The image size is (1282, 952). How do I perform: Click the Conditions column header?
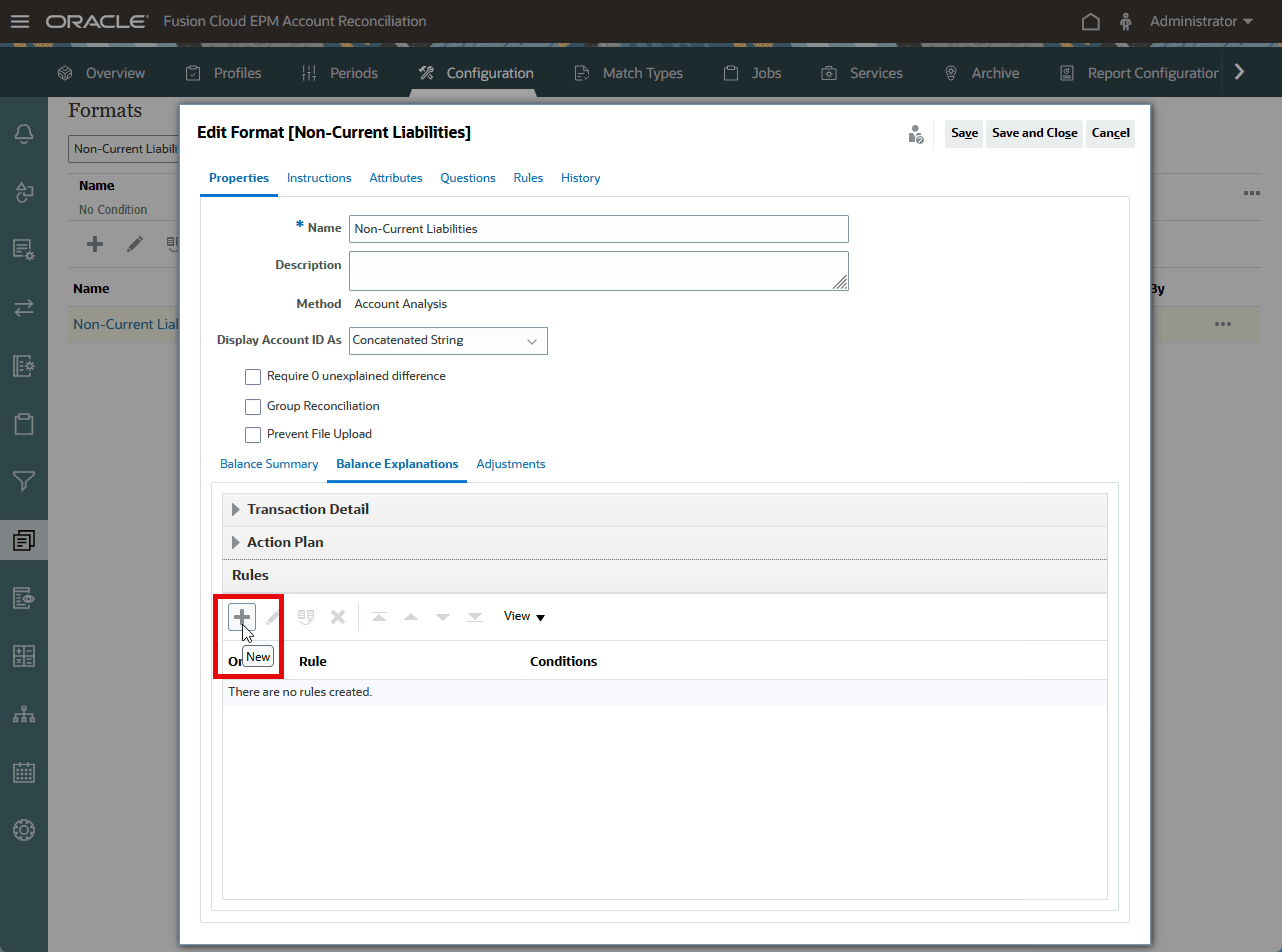564,661
